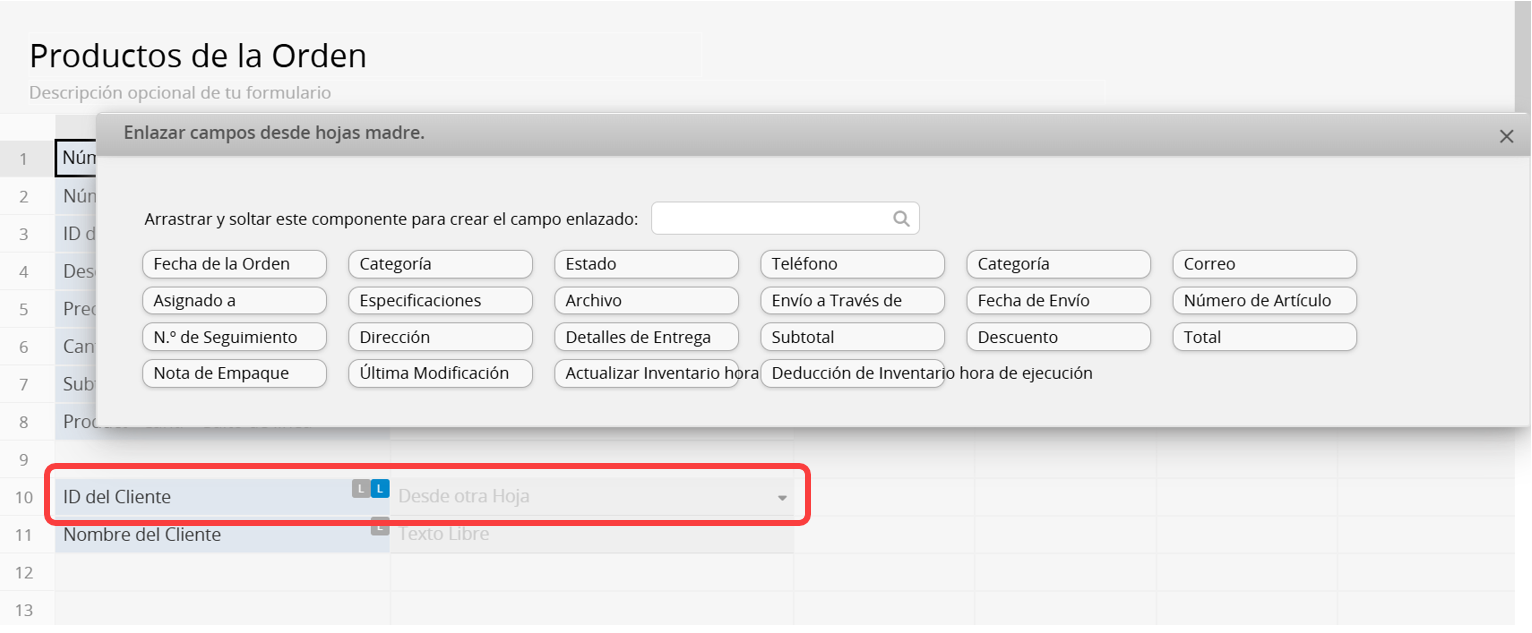Select the Especificaciones field chip

(440, 300)
